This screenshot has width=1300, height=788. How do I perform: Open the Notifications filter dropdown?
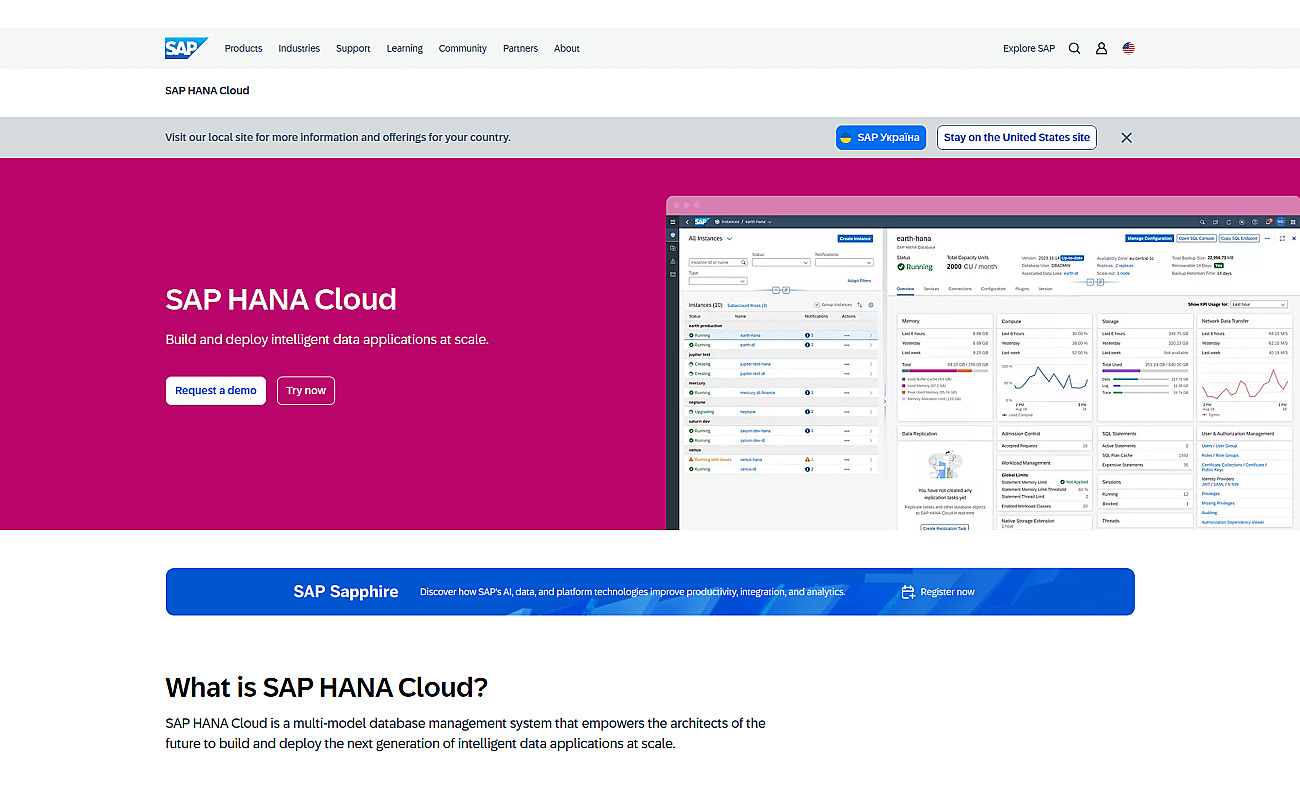click(x=844, y=262)
